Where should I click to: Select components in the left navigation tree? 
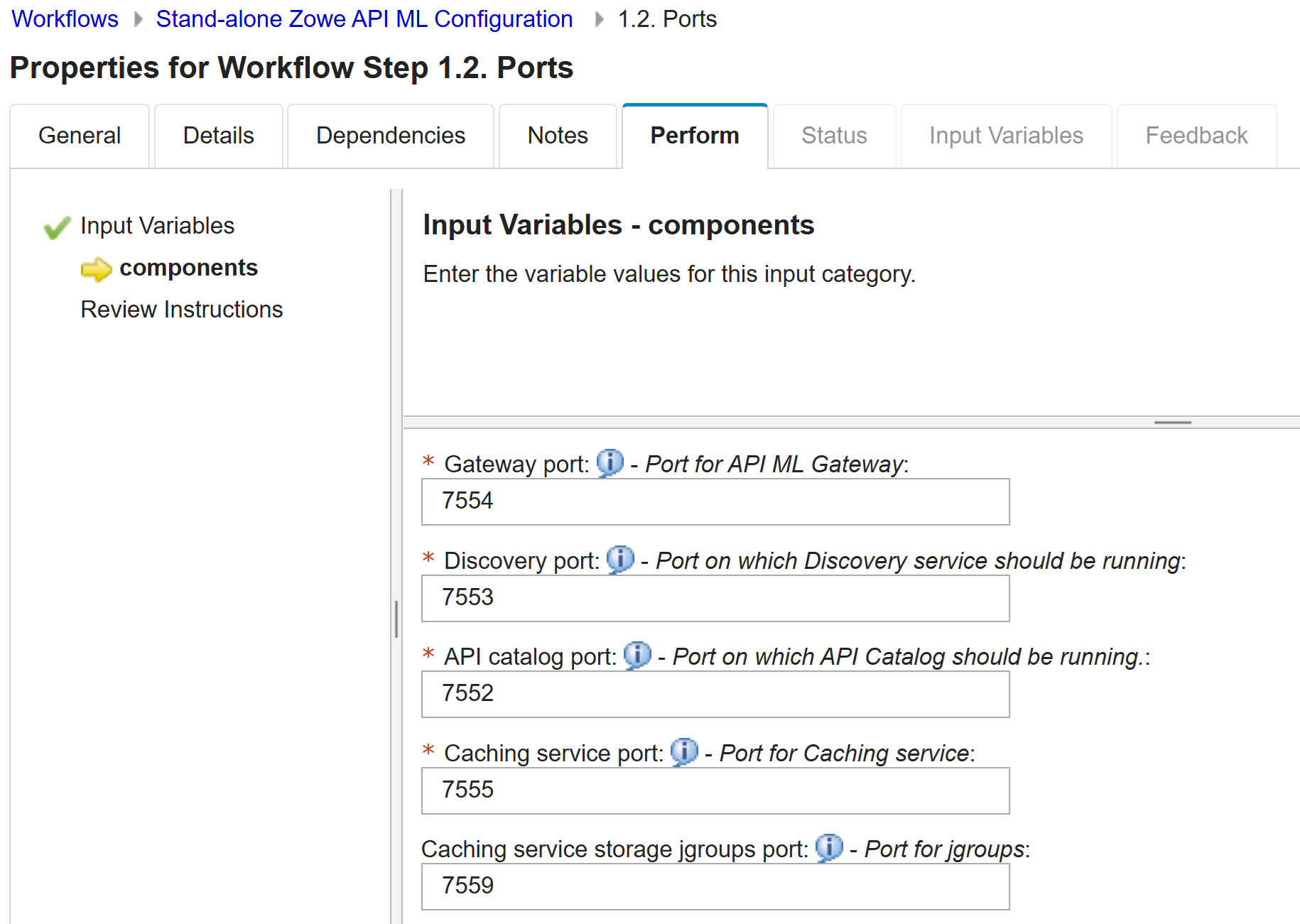click(x=189, y=268)
